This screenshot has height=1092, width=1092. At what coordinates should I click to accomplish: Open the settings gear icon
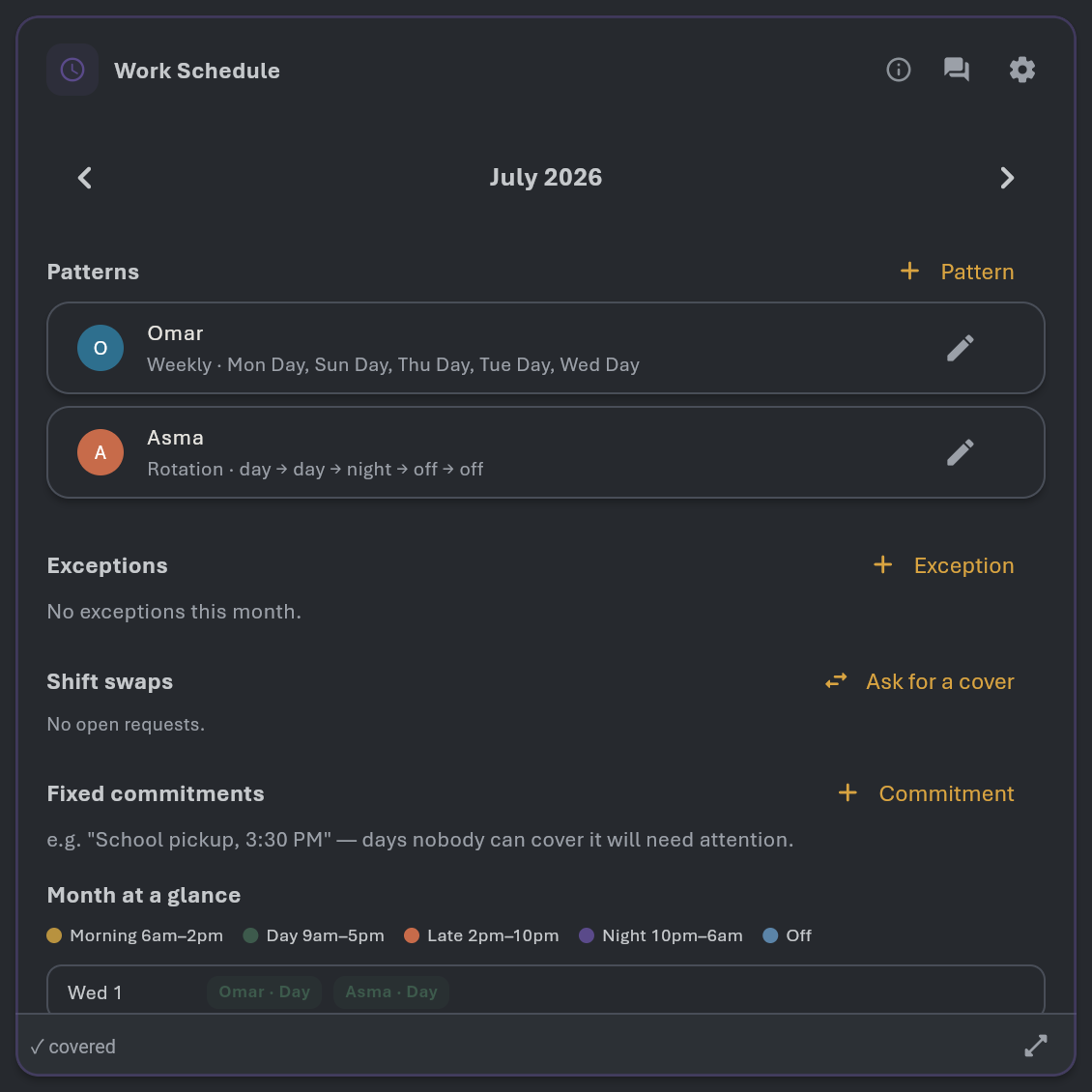tap(1021, 70)
